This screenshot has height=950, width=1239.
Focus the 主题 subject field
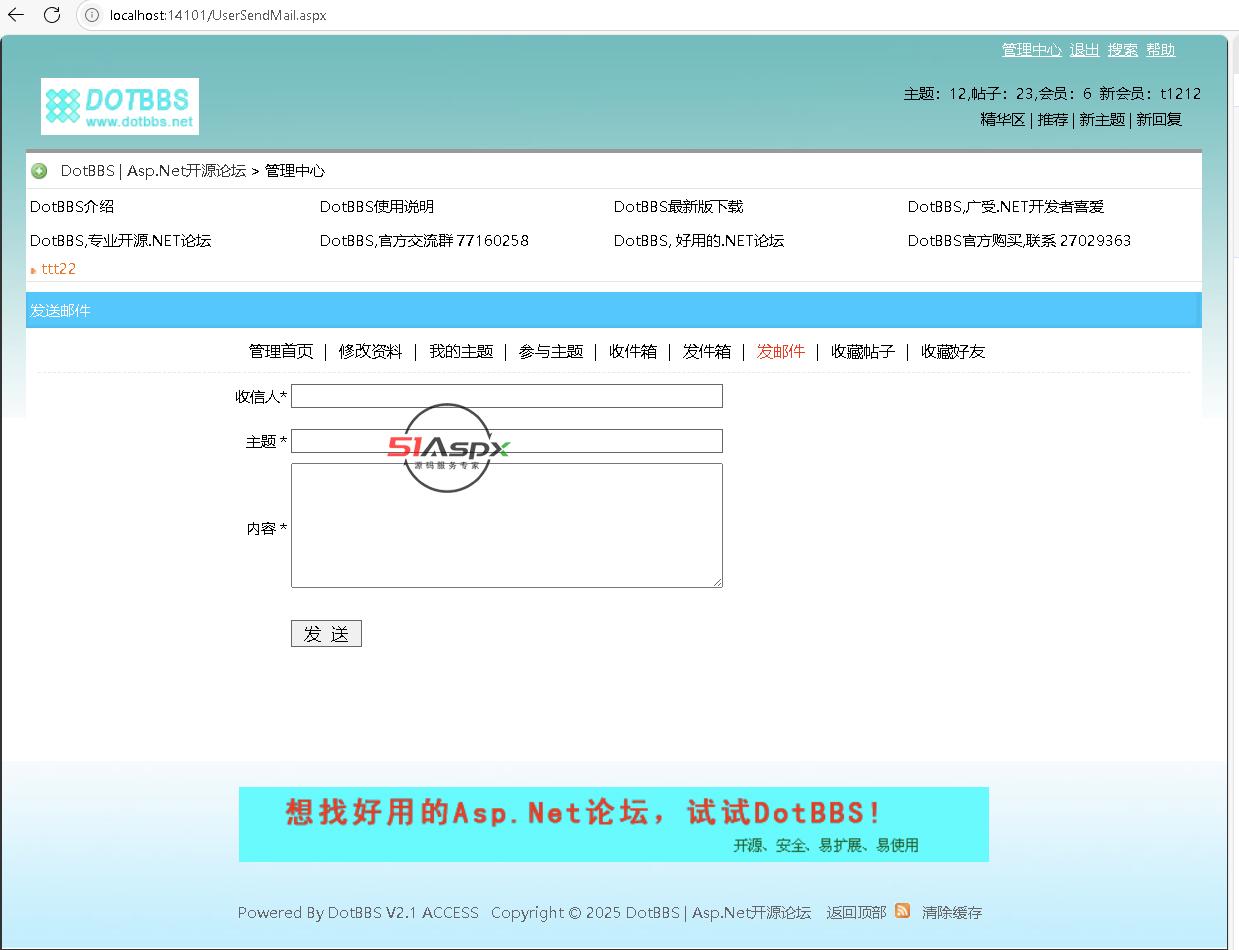507,441
